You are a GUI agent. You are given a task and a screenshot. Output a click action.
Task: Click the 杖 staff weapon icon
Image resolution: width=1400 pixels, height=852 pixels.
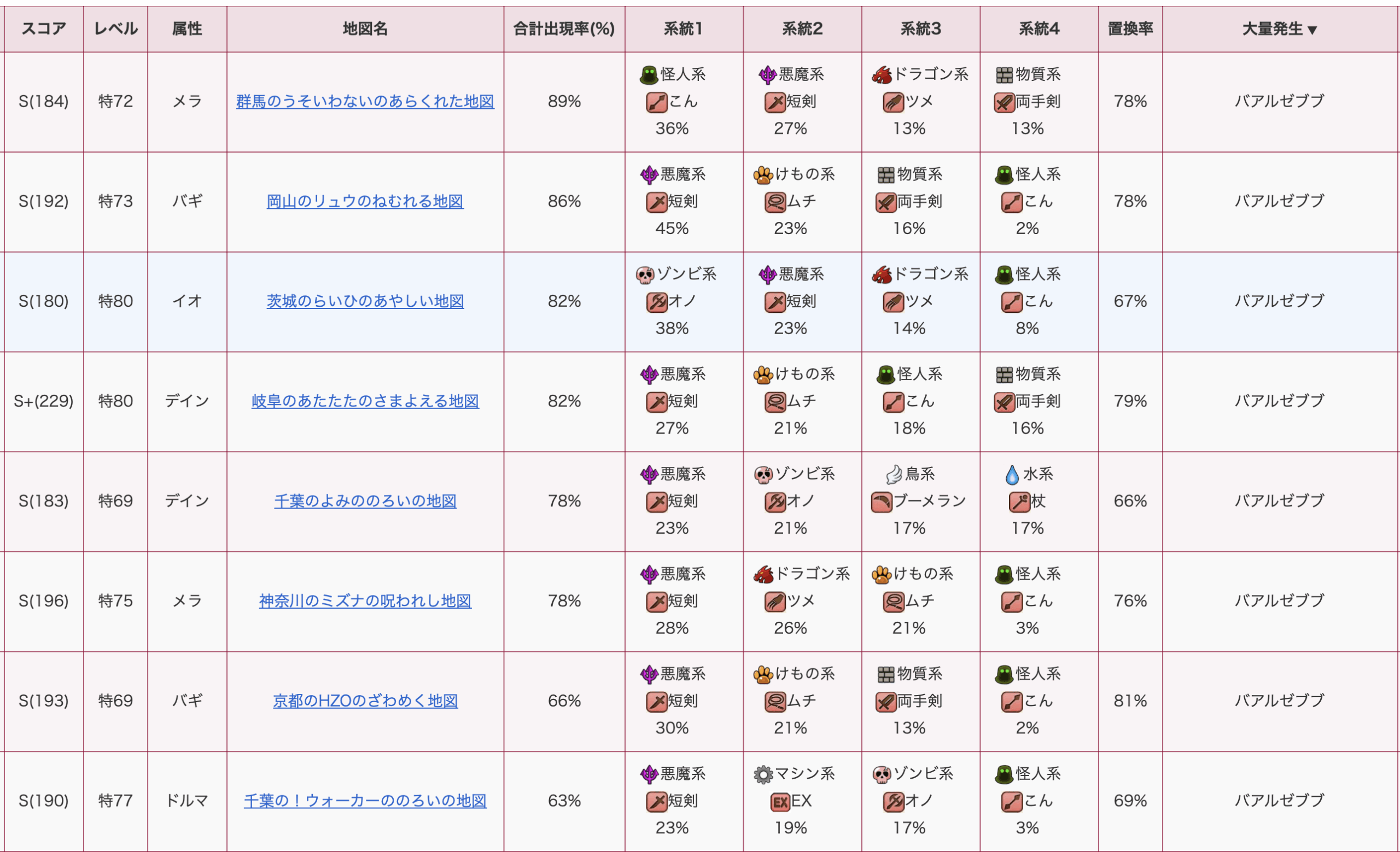click(x=1019, y=501)
